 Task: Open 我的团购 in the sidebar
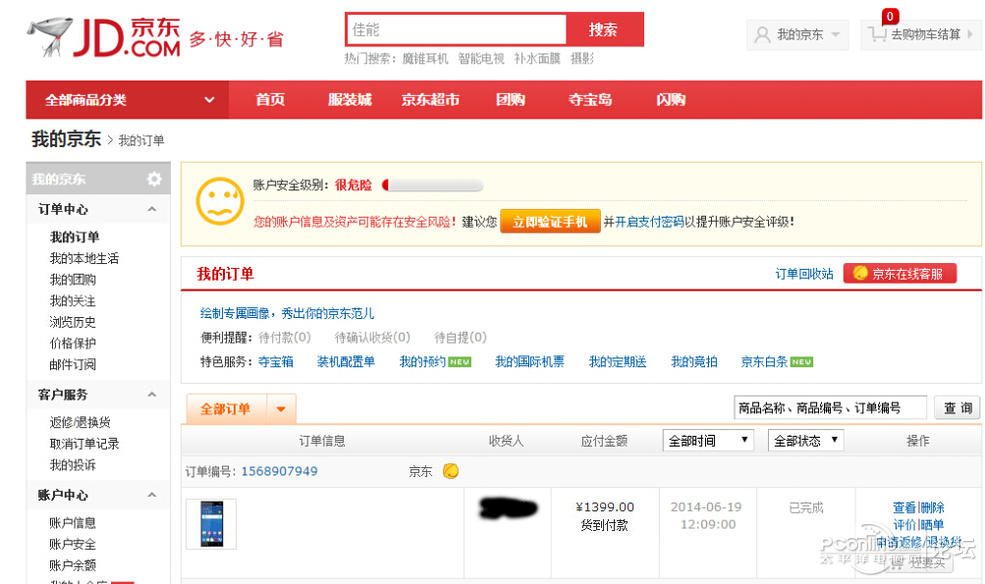tap(73, 279)
